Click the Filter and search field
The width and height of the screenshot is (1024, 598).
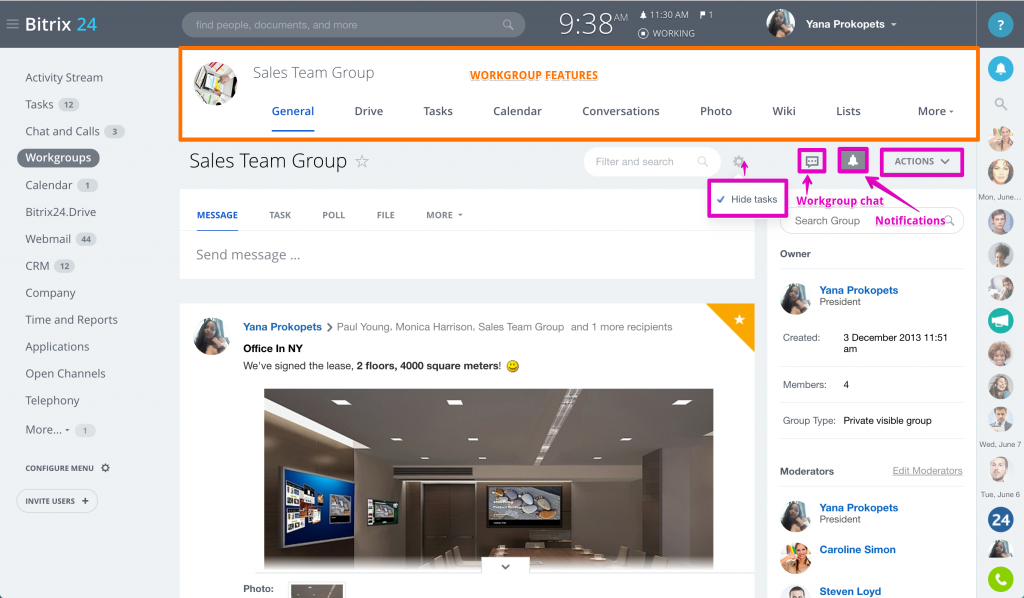[x=651, y=161]
